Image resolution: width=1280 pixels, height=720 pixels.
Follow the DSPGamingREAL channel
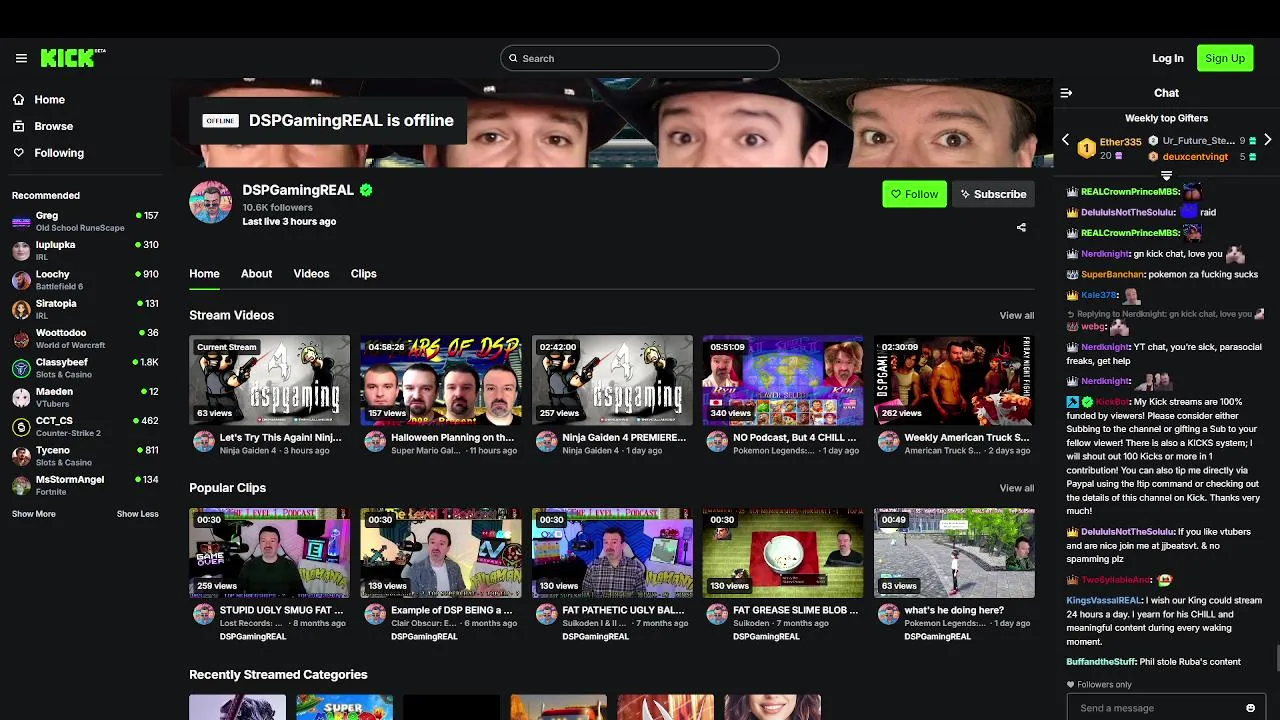coord(914,194)
